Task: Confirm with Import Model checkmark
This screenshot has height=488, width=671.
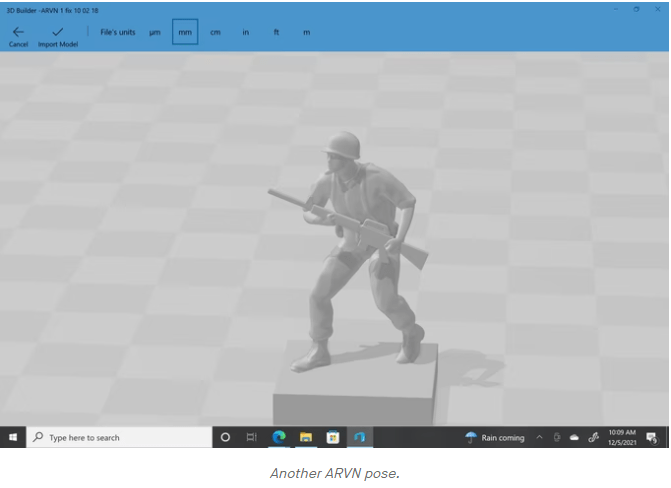Action: pos(58,35)
